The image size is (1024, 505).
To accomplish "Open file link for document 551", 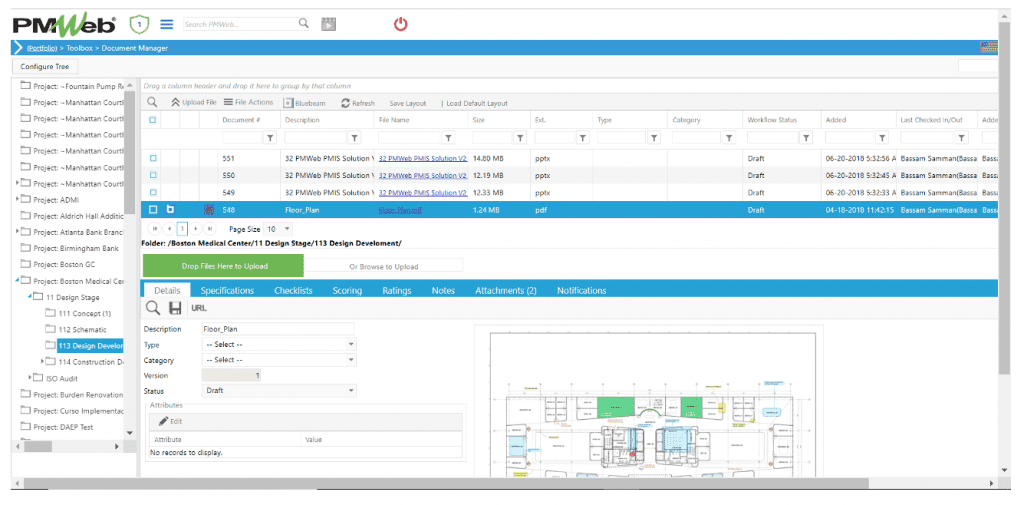I will coord(423,158).
